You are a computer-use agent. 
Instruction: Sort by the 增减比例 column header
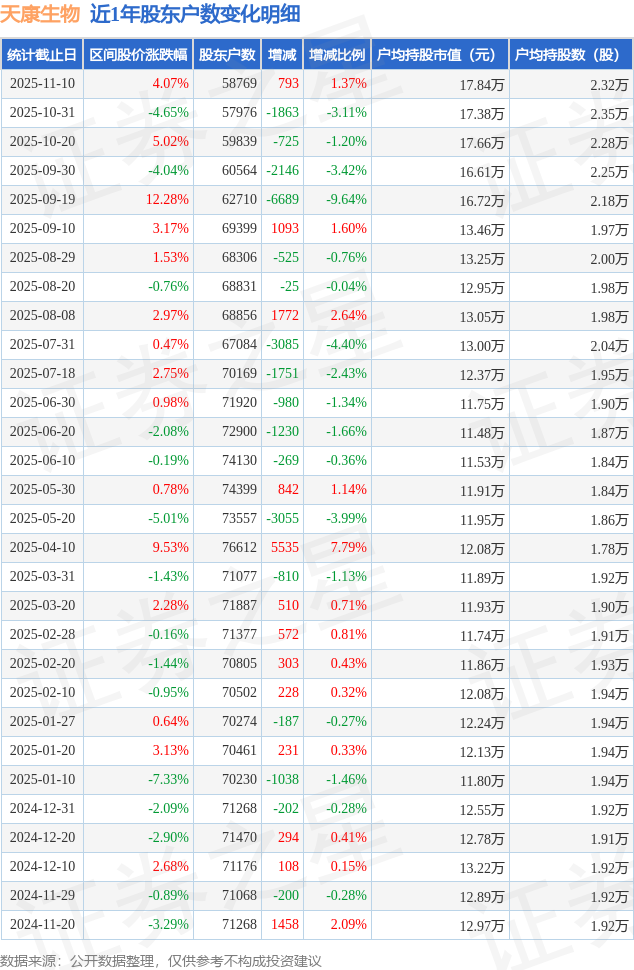click(x=336, y=55)
